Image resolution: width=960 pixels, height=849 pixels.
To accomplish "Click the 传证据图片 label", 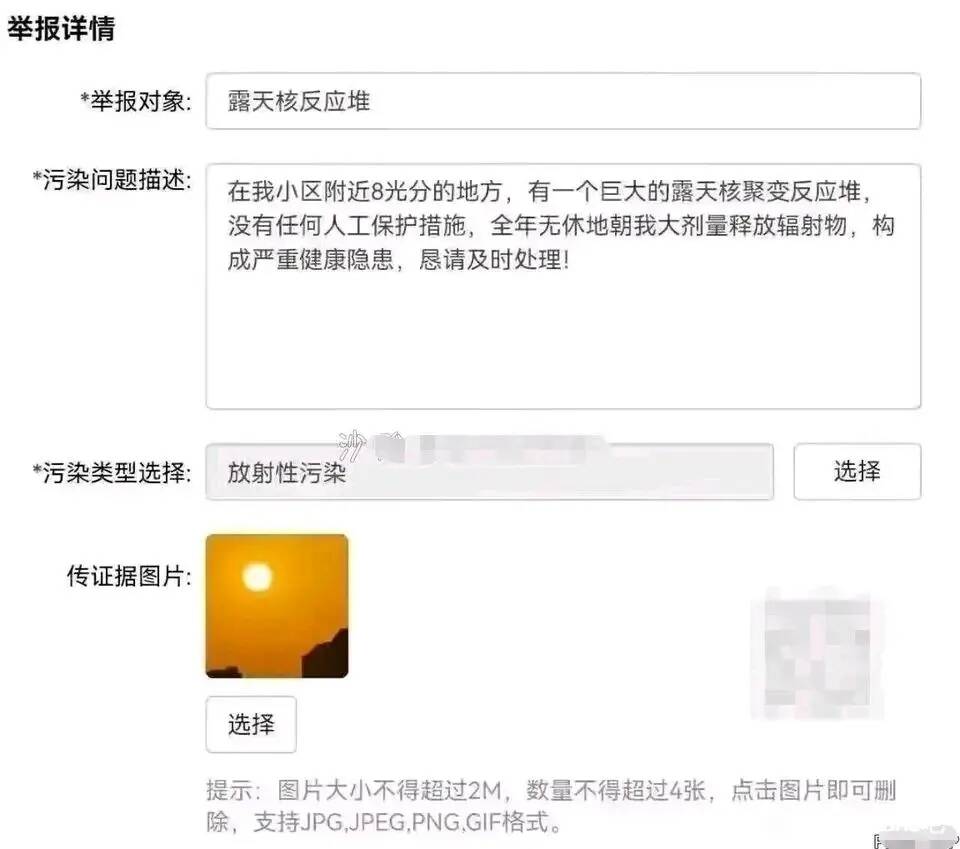I will coord(129,576).
